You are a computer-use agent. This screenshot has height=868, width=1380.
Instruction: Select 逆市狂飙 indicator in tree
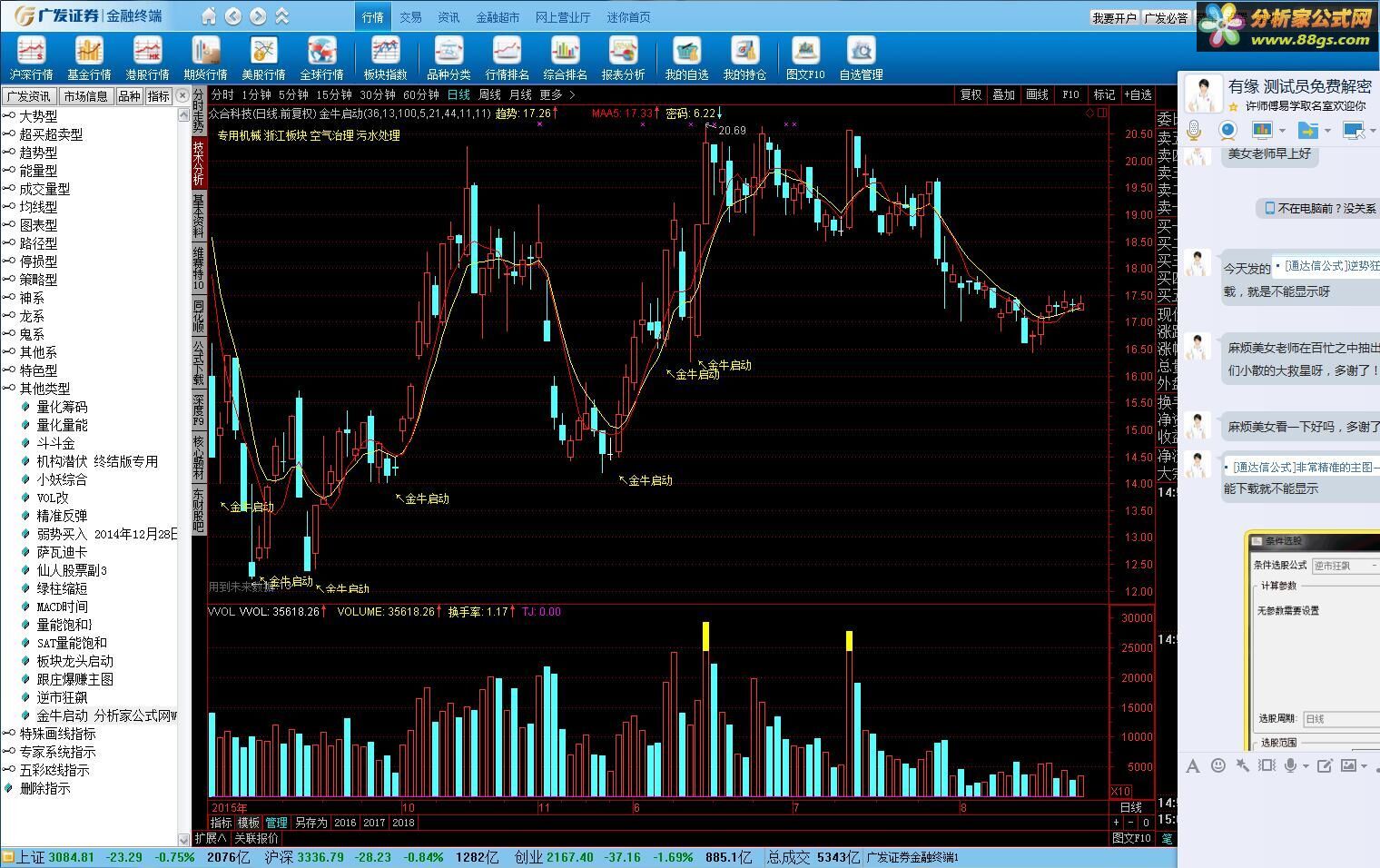(x=63, y=697)
